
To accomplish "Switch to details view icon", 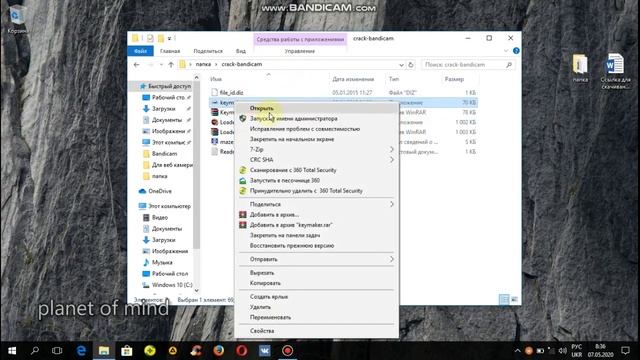I will (504, 300).
